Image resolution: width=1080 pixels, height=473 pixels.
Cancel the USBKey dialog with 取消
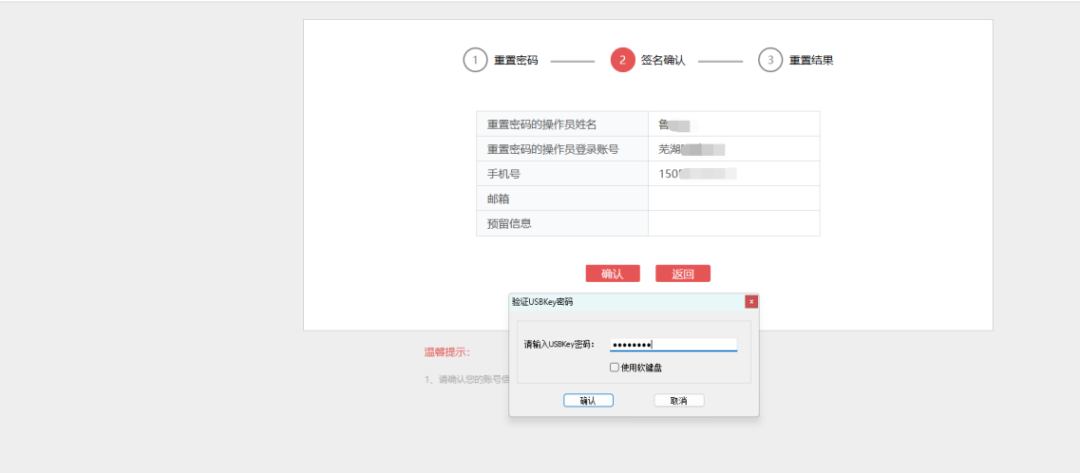coord(678,400)
